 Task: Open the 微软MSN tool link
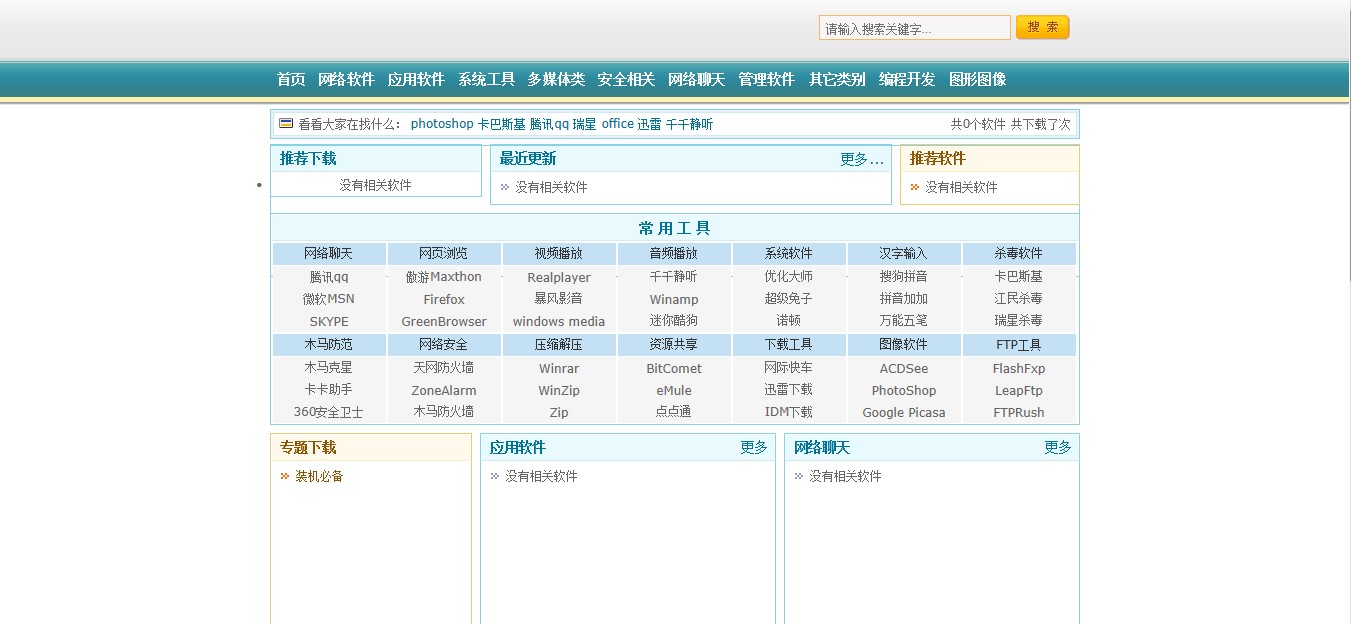(x=329, y=299)
